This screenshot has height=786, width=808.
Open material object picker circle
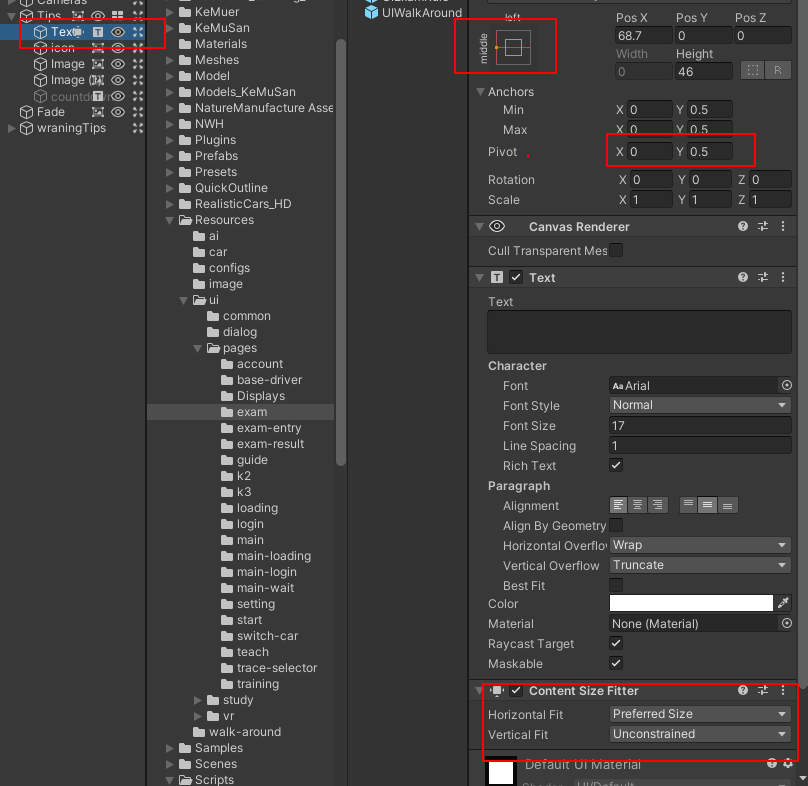pos(786,623)
